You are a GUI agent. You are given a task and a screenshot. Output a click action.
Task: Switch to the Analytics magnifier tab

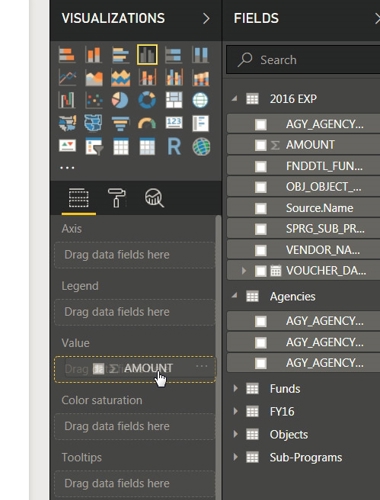click(154, 198)
